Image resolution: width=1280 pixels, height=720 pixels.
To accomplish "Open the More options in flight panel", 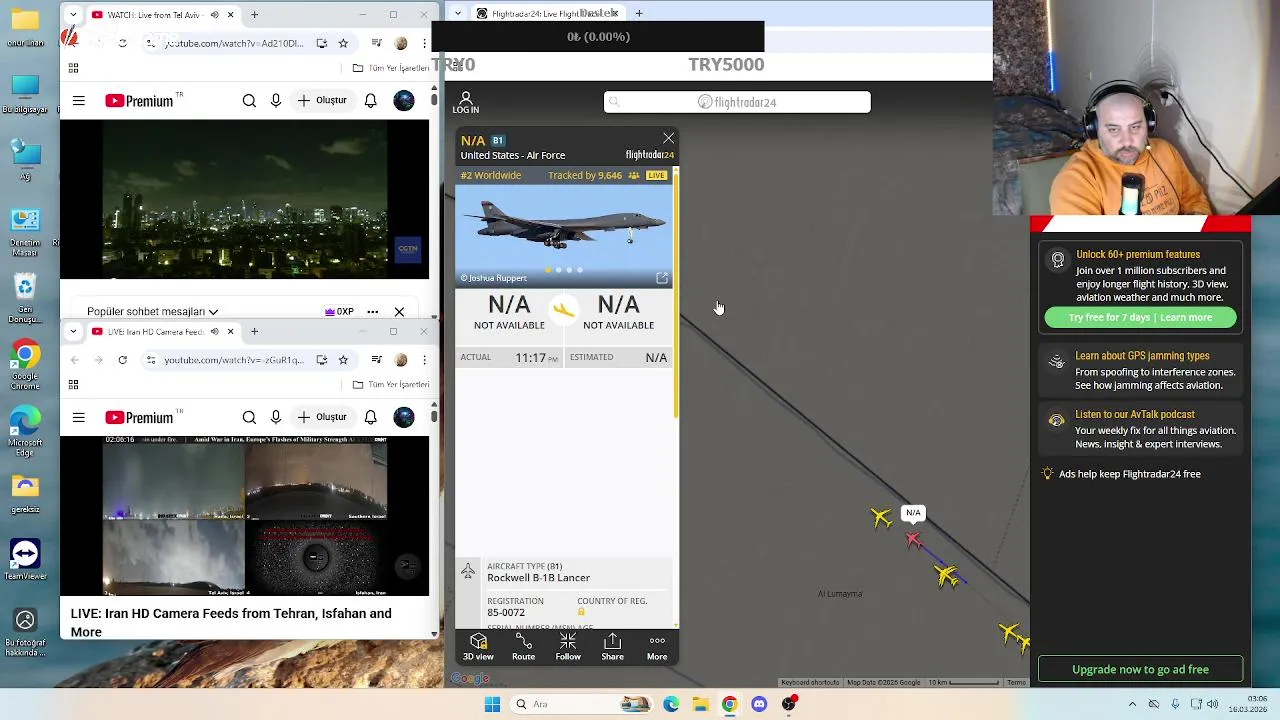I will tap(657, 646).
